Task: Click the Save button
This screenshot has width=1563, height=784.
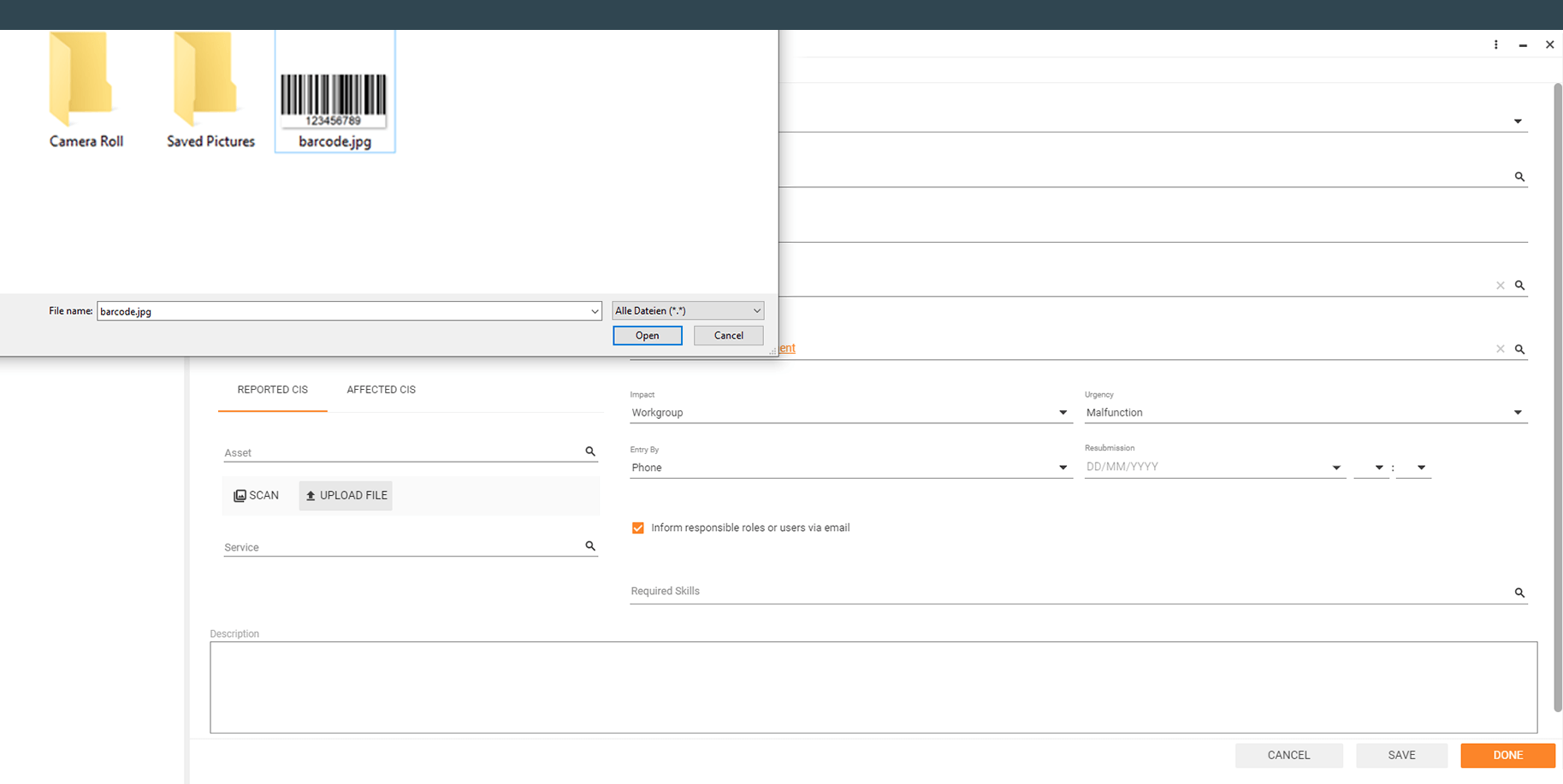Action: tap(1400, 755)
